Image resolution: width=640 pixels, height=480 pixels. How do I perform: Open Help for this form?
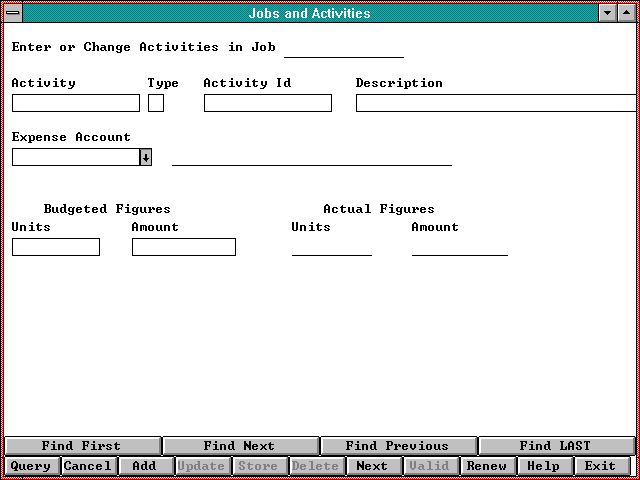tap(543, 466)
